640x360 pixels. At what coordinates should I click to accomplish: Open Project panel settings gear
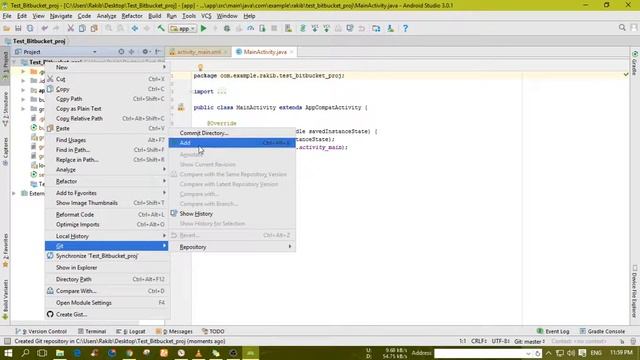click(x=145, y=52)
